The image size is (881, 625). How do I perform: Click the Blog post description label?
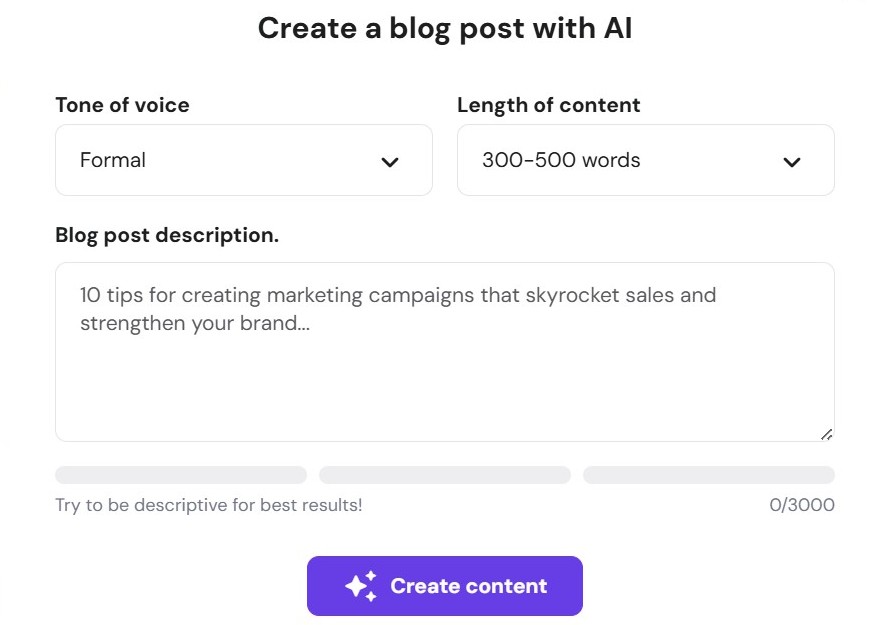pyautogui.click(x=167, y=235)
